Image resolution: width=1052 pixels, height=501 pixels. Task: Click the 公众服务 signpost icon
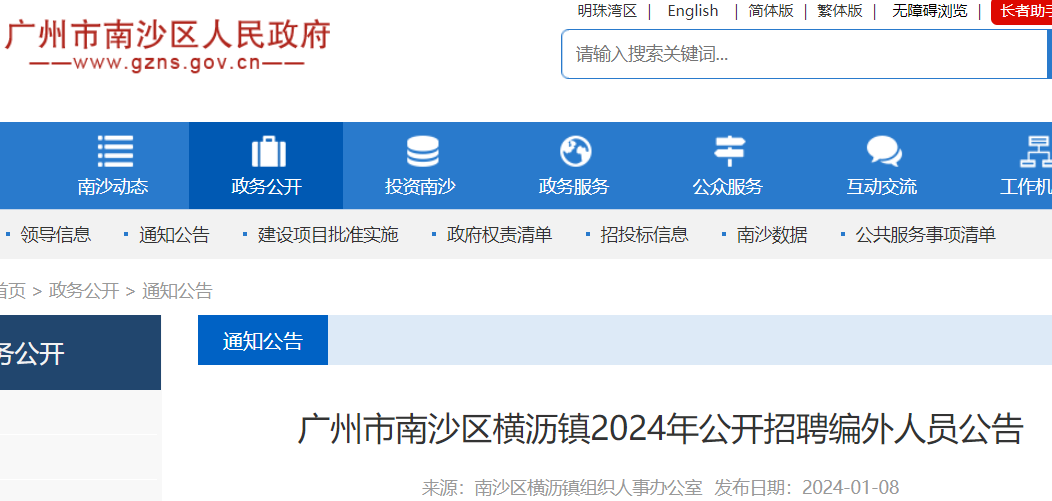pos(728,151)
